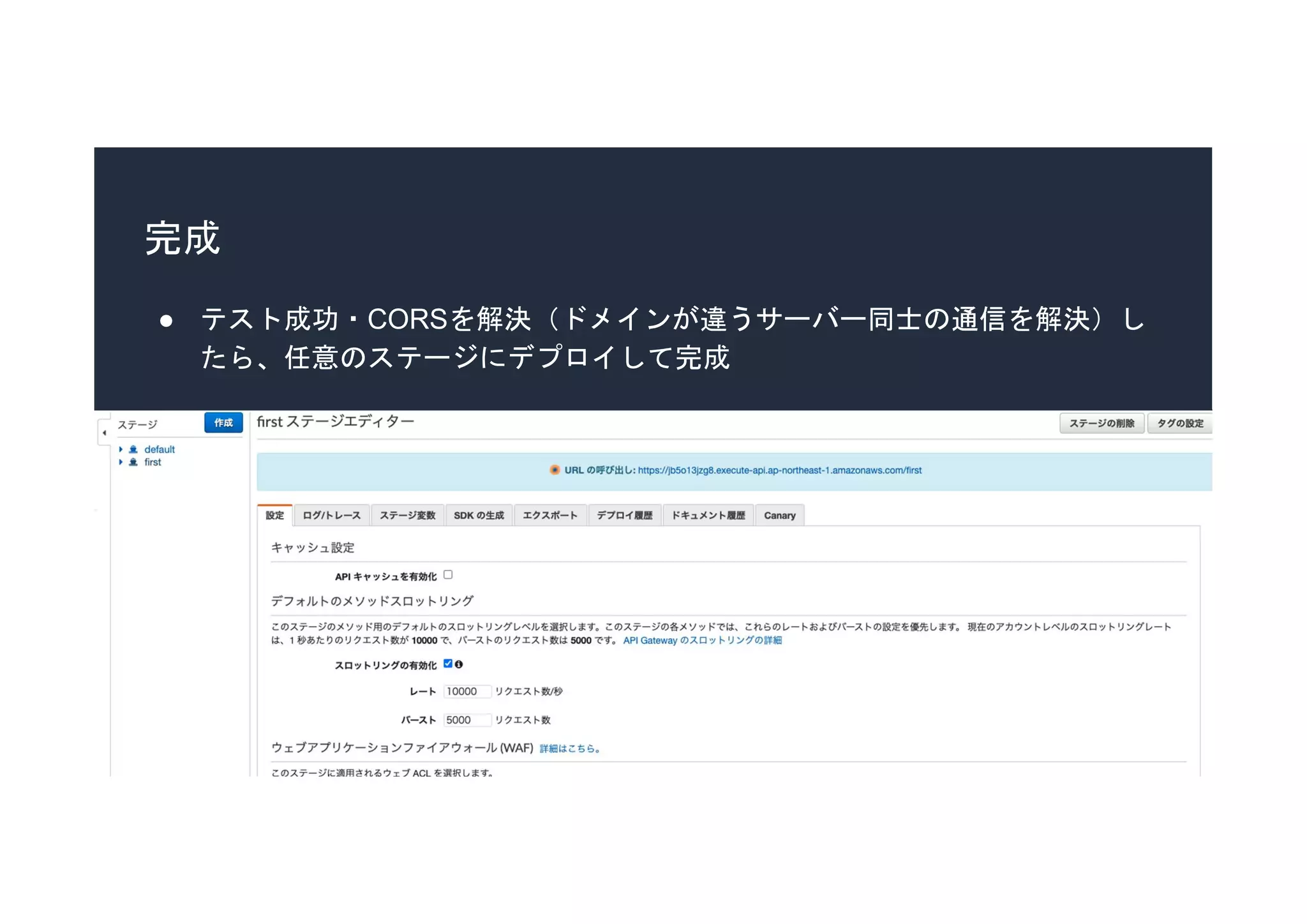Click the デフォルトのメソッドスロットリング heading
The image size is (1307, 924).
372,600
